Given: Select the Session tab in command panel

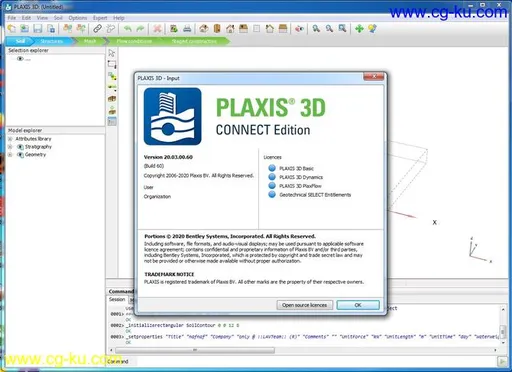Looking at the screenshot, I should click(x=117, y=299).
